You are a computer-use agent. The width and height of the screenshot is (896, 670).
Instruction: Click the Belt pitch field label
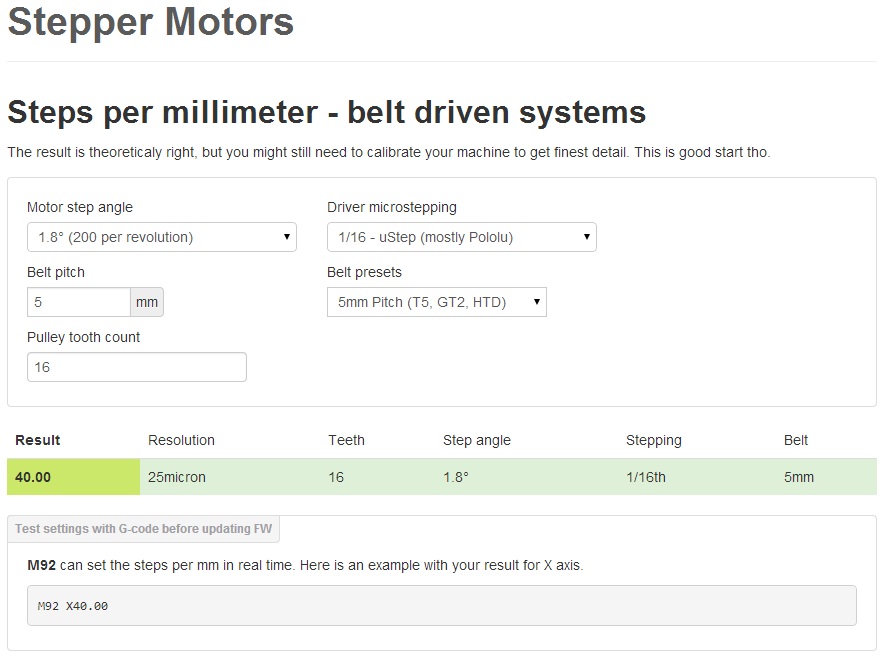(56, 272)
